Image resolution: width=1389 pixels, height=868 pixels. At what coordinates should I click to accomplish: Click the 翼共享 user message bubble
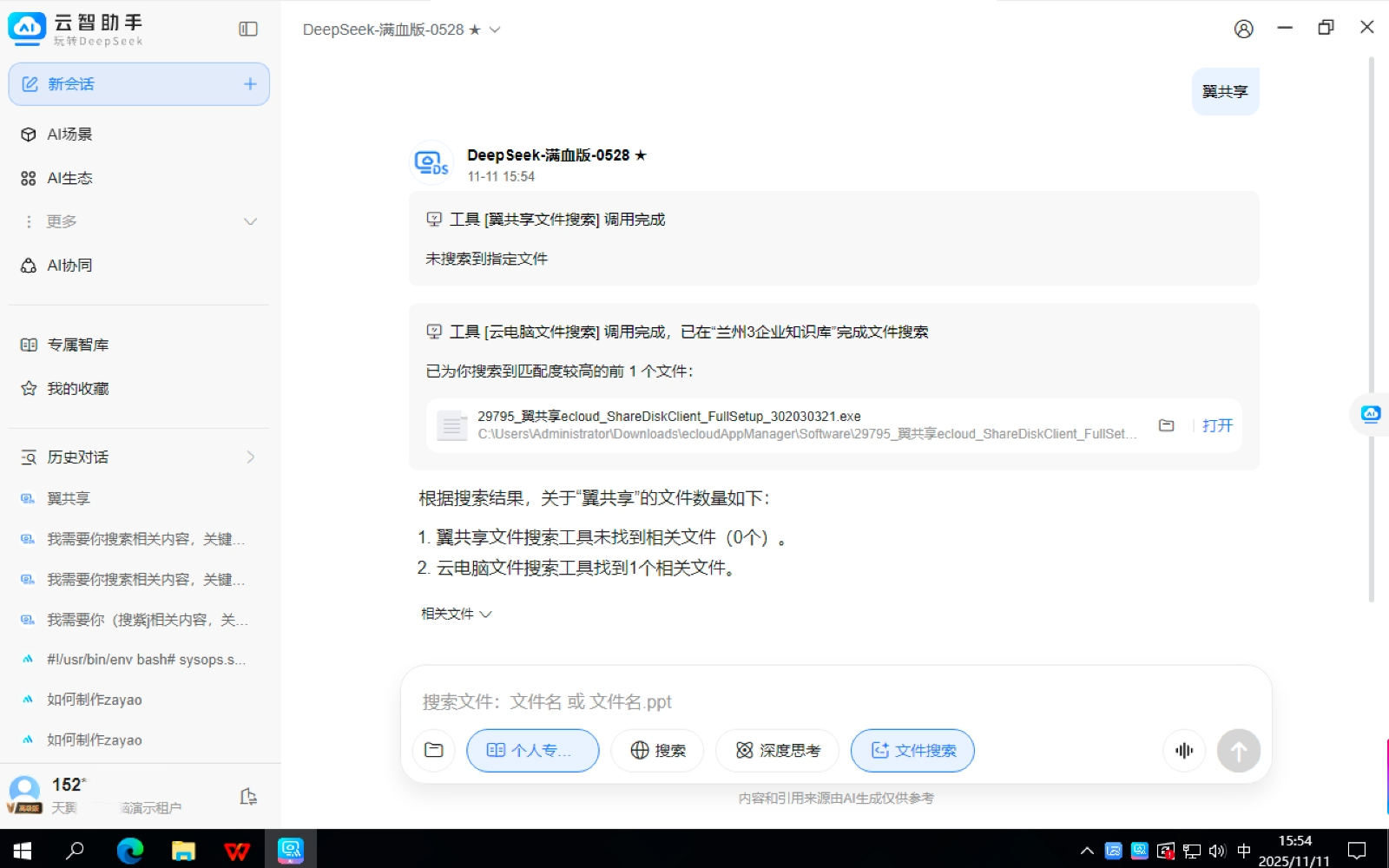pos(1225,91)
